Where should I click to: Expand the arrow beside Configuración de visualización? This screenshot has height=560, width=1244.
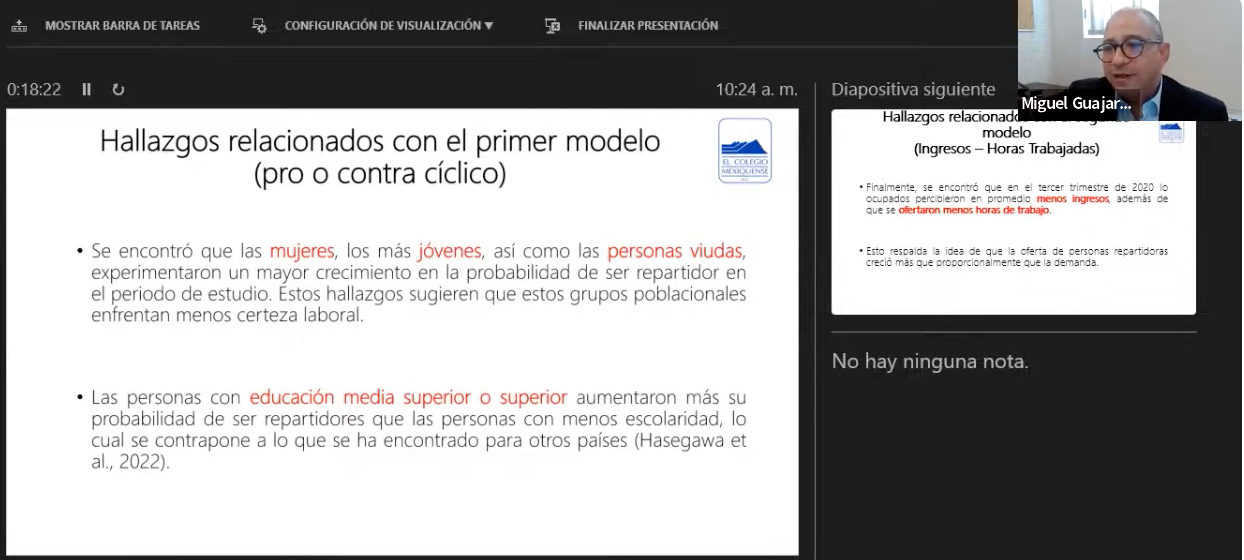(x=489, y=26)
